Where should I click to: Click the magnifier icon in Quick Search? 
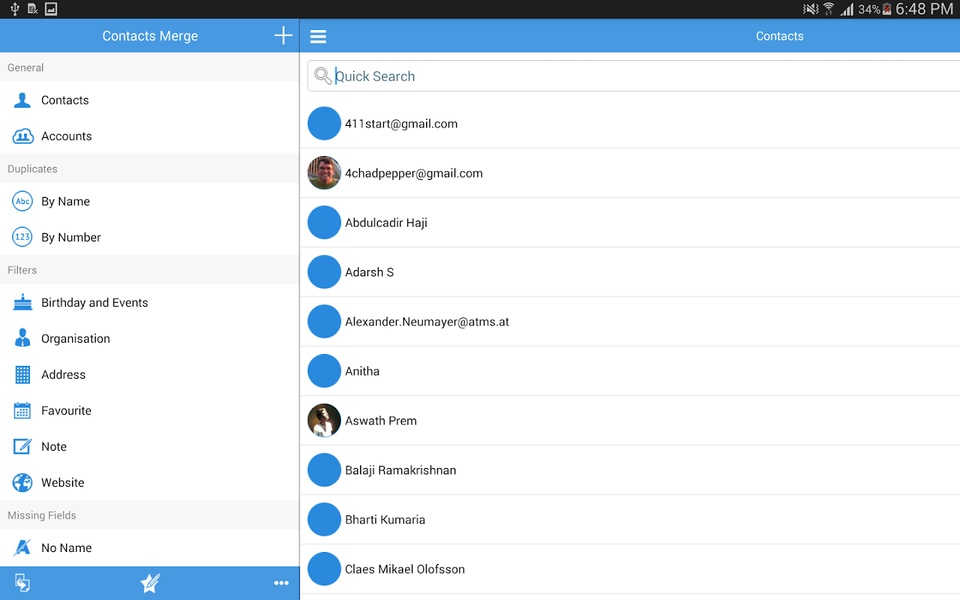coord(322,75)
